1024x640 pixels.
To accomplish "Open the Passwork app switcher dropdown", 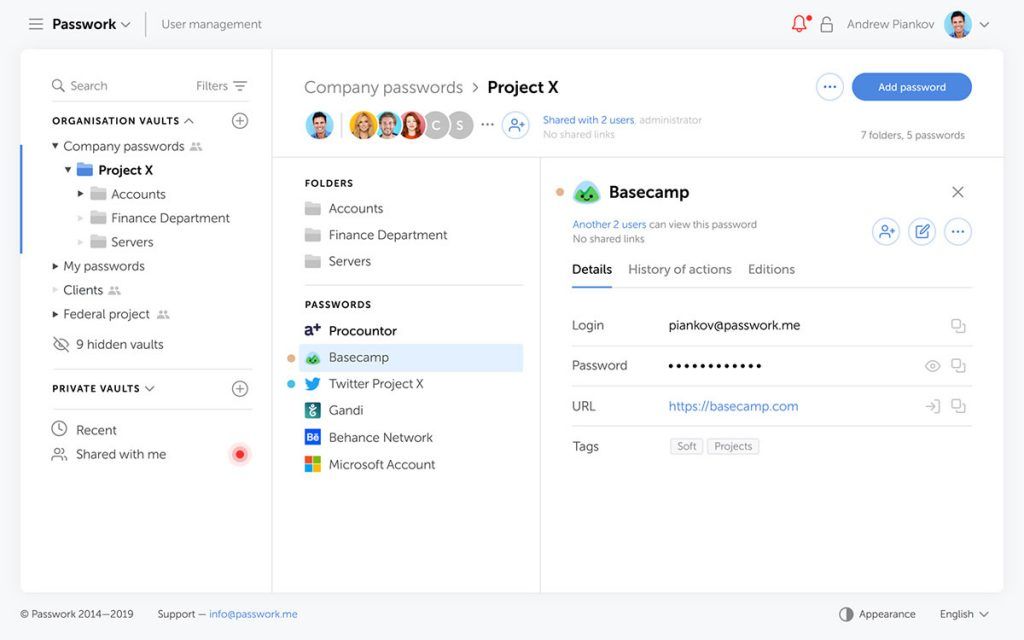I will [91, 24].
